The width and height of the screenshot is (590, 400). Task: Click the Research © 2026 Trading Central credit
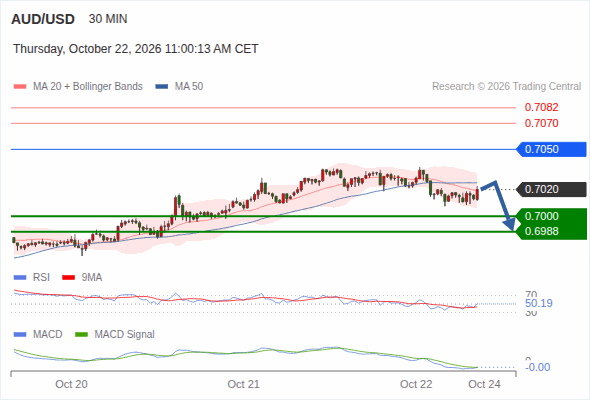tap(506, 87)
